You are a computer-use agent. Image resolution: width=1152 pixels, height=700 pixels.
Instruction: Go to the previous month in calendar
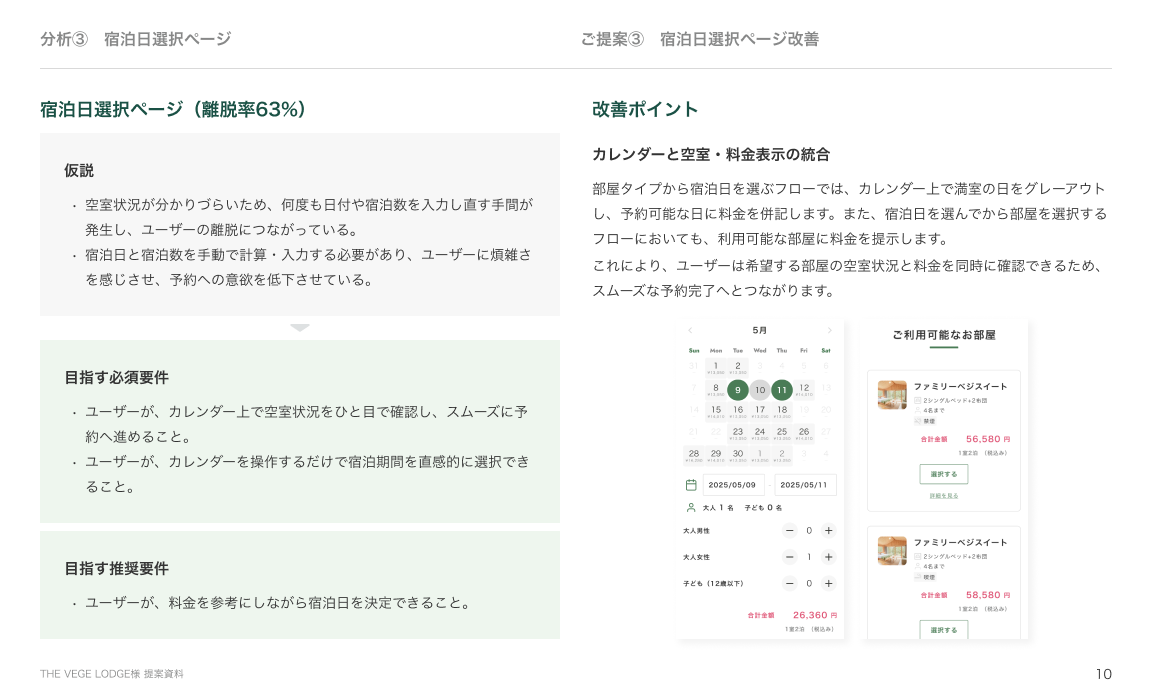click(690, 330)
